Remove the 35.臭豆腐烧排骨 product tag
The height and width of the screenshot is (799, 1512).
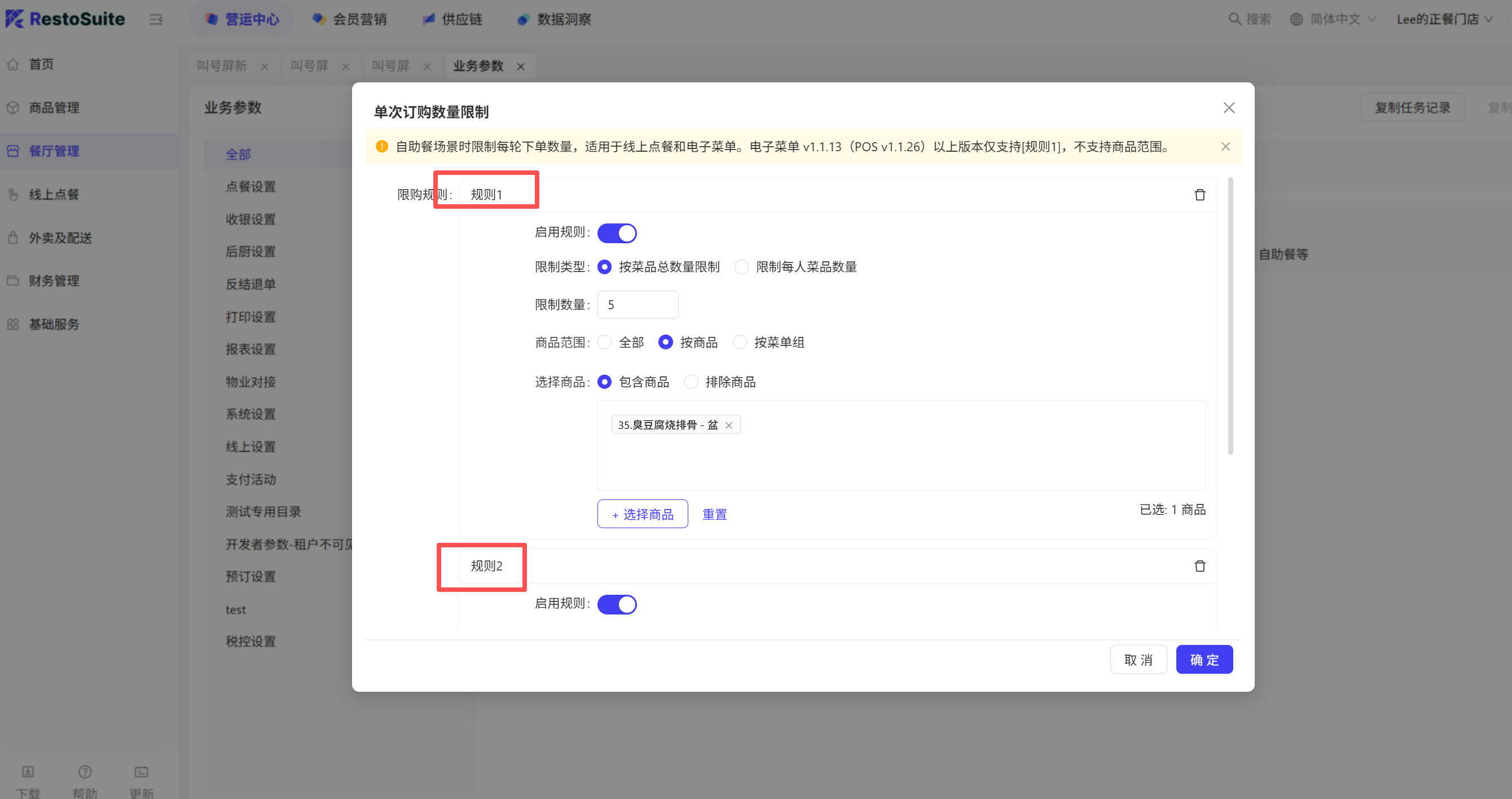728,425
